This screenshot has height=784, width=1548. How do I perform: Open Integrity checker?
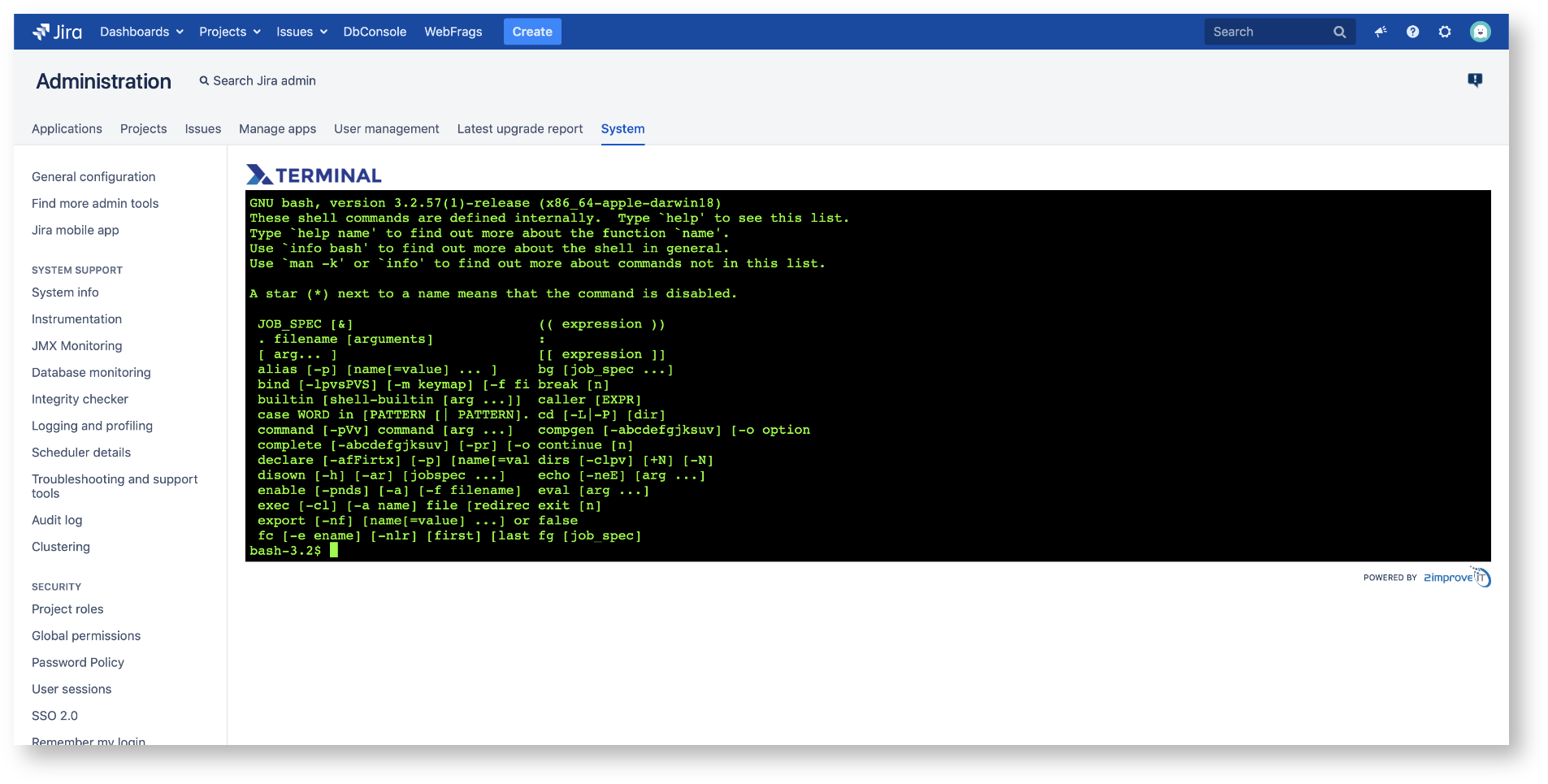point(80,399)
